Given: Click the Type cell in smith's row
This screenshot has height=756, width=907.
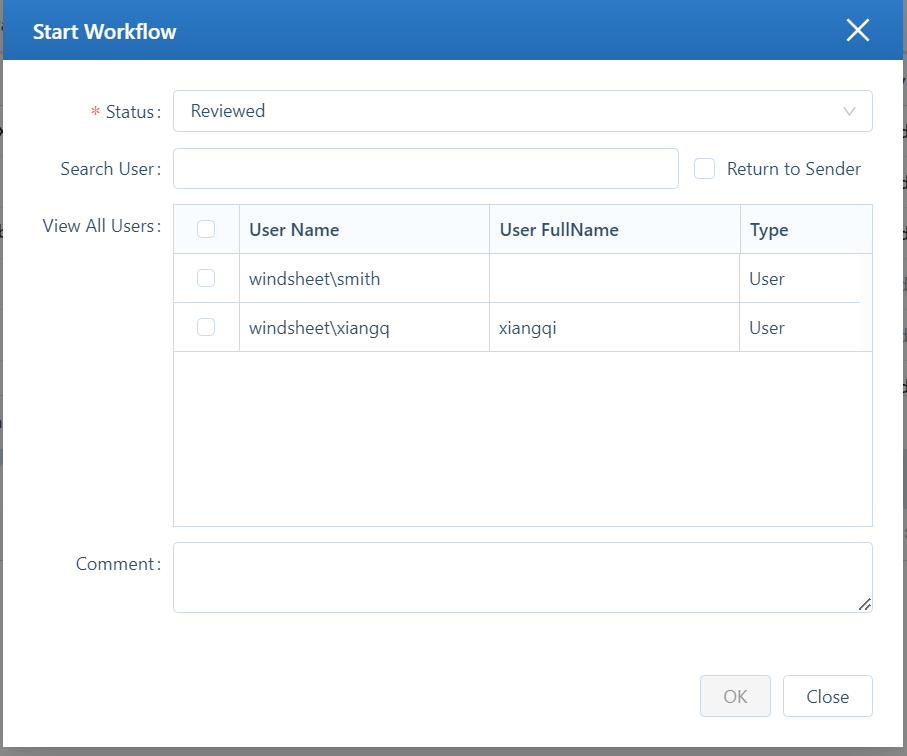Looking at the screenshot, I should [x=767, y=279].
